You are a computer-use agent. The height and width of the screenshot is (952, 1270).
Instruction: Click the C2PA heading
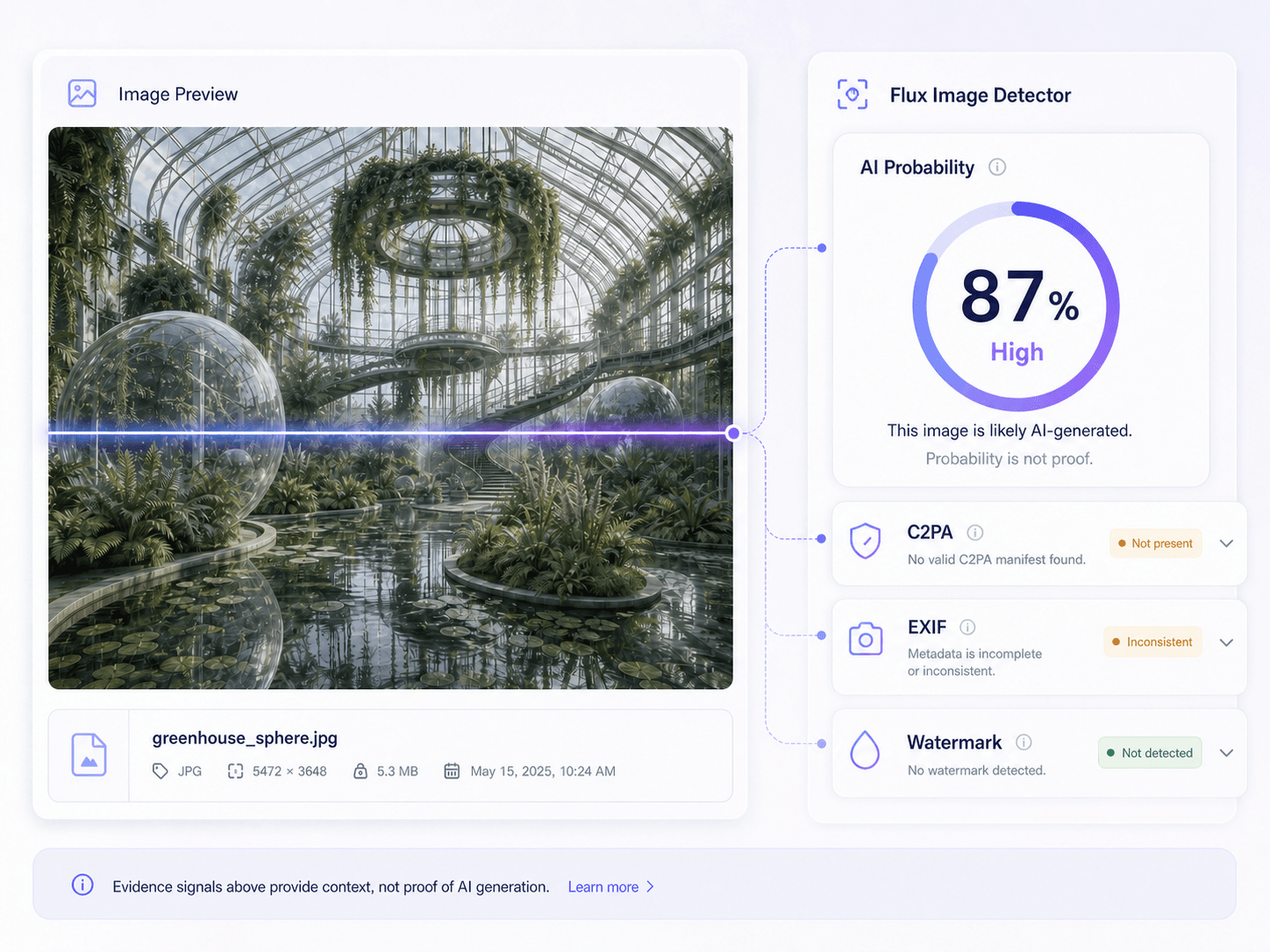[x=930, y=532]
